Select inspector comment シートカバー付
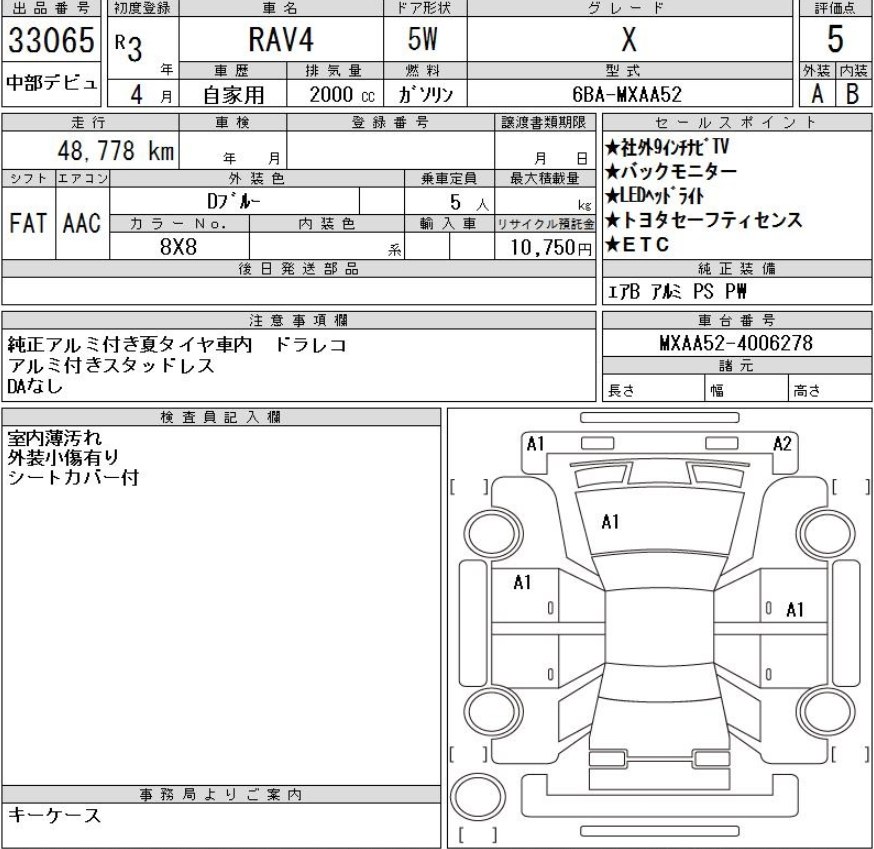The height and width of the screenshot is (849, 874). coord(73,478)
